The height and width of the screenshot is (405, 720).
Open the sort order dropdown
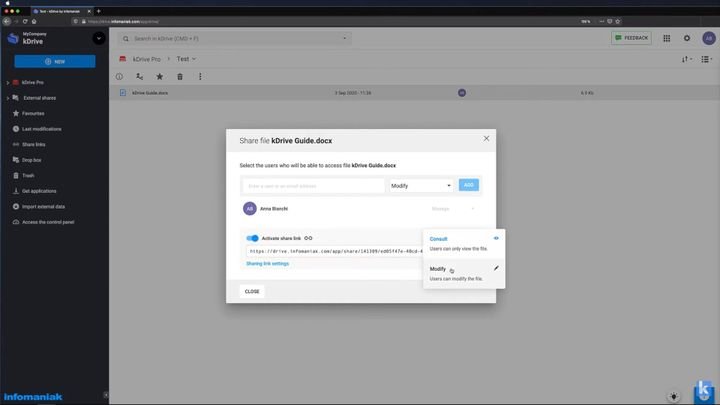tap(687, 59)
